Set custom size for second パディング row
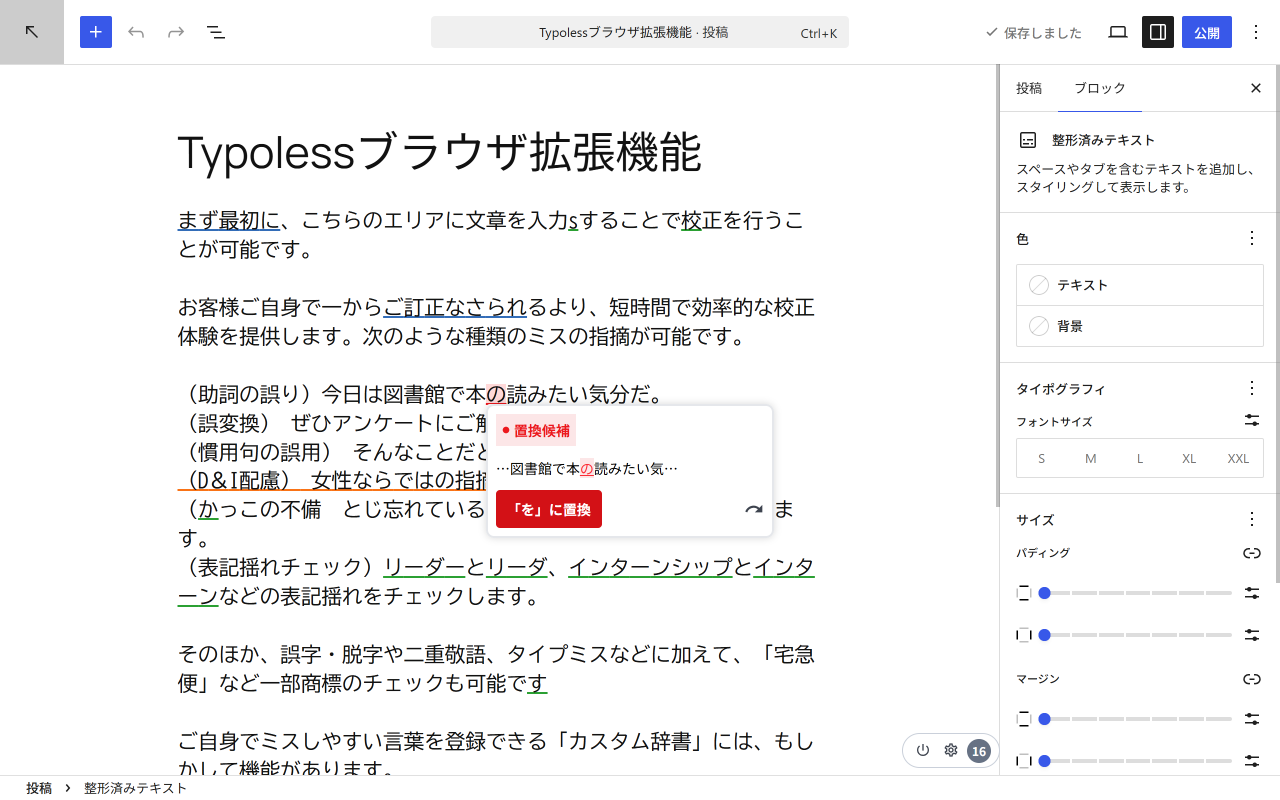This screenshot has width=1280, height=800. 1252,635
